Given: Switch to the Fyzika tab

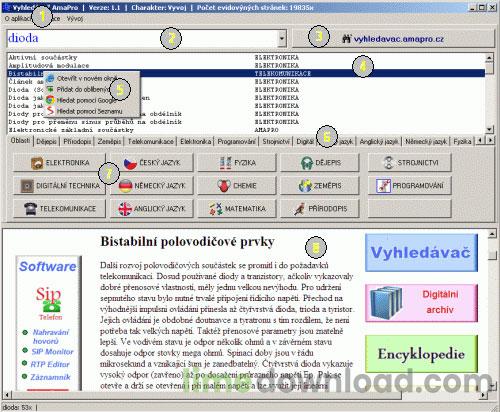Looking at the screenshot, I should click(462, 142).
